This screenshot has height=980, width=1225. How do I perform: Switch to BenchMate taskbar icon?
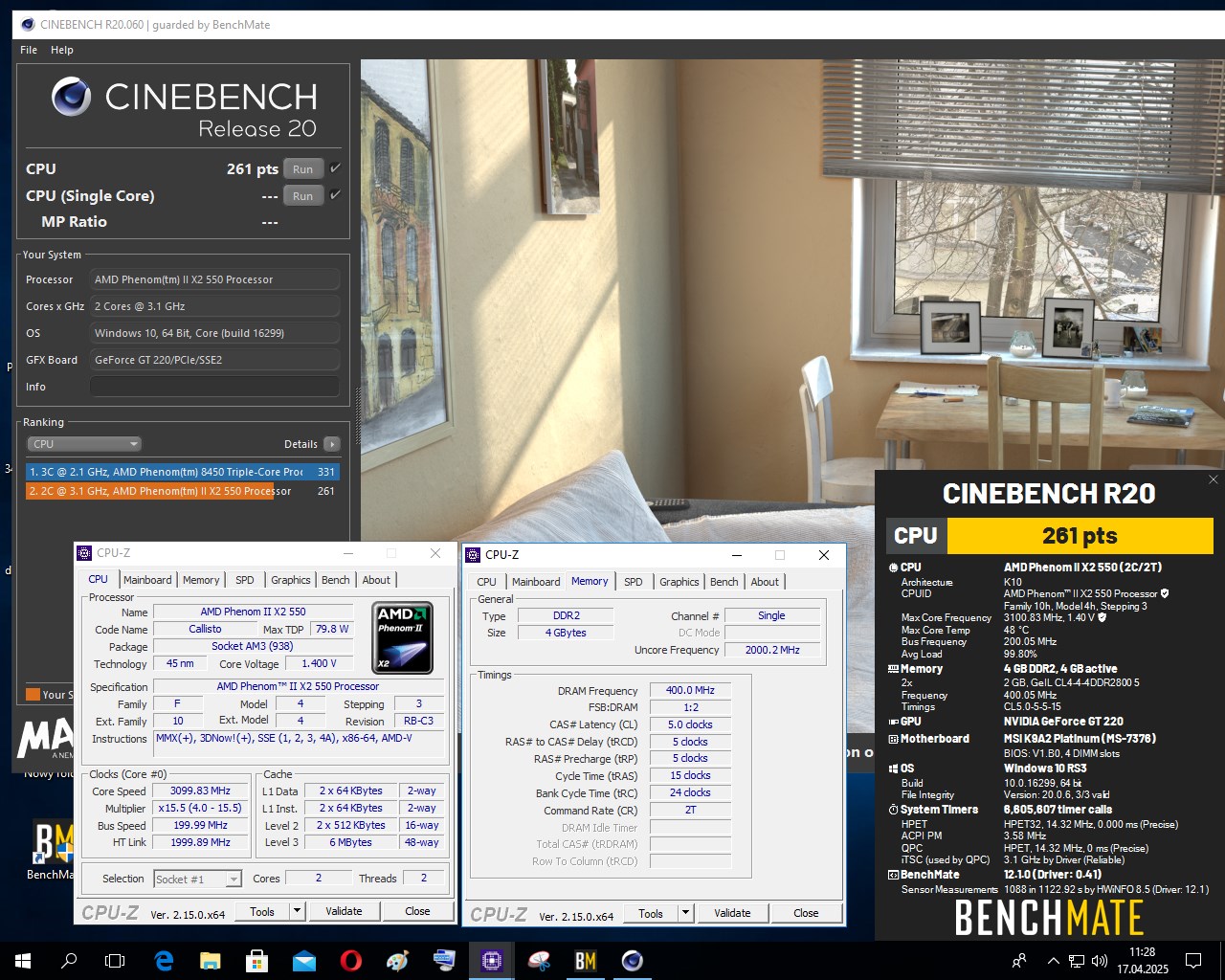[x=585, y=961]
